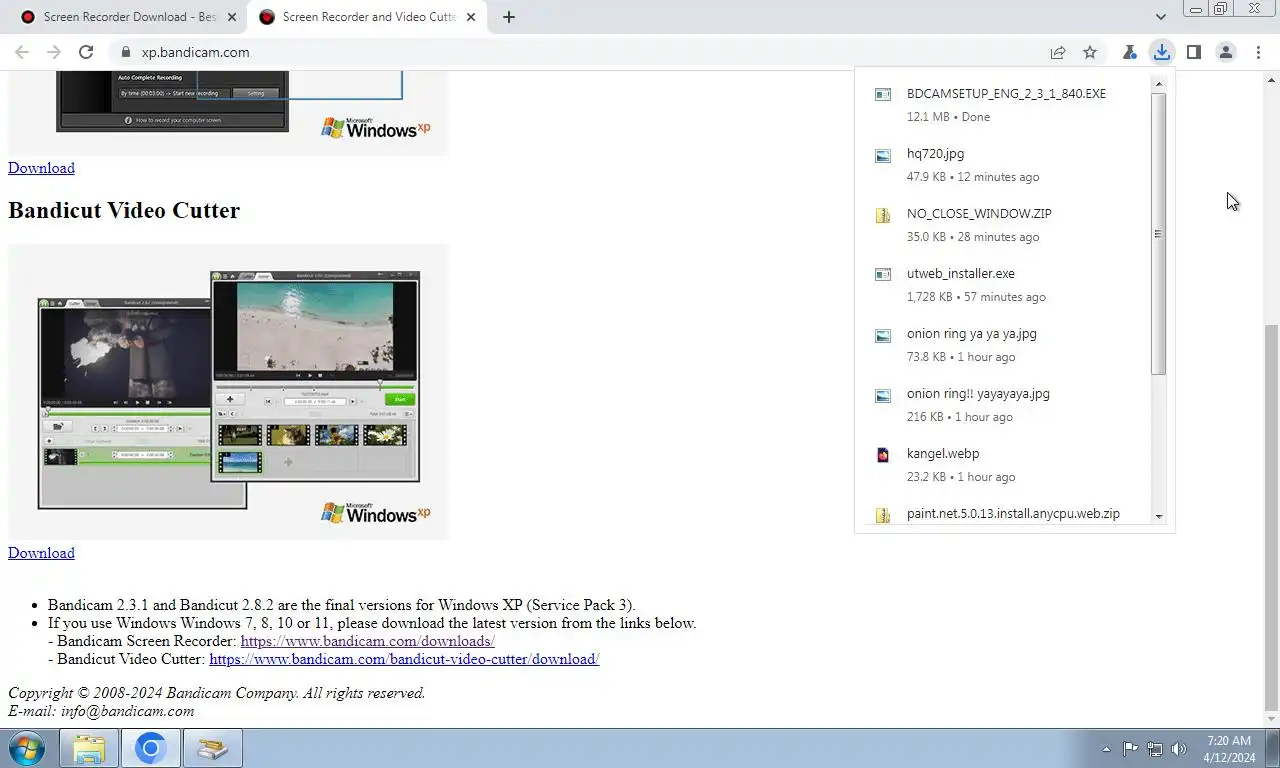This screenshot has width=1280, height=768.
Task: Click Bandicut Video Cutter heading
Action: pyautogui.click(x=124, y=211)
